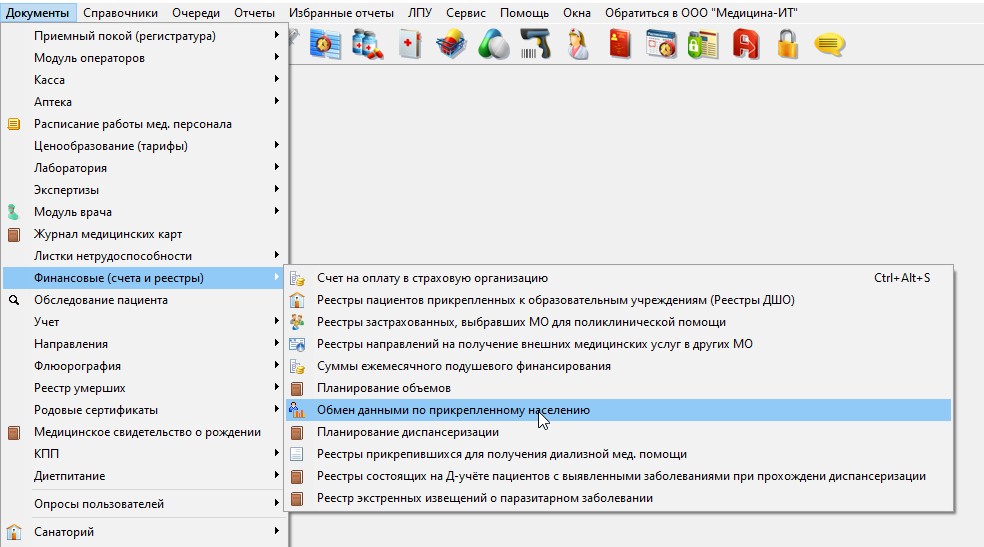Select Обмен данными по прикрепленному населению

pos(453,410)
